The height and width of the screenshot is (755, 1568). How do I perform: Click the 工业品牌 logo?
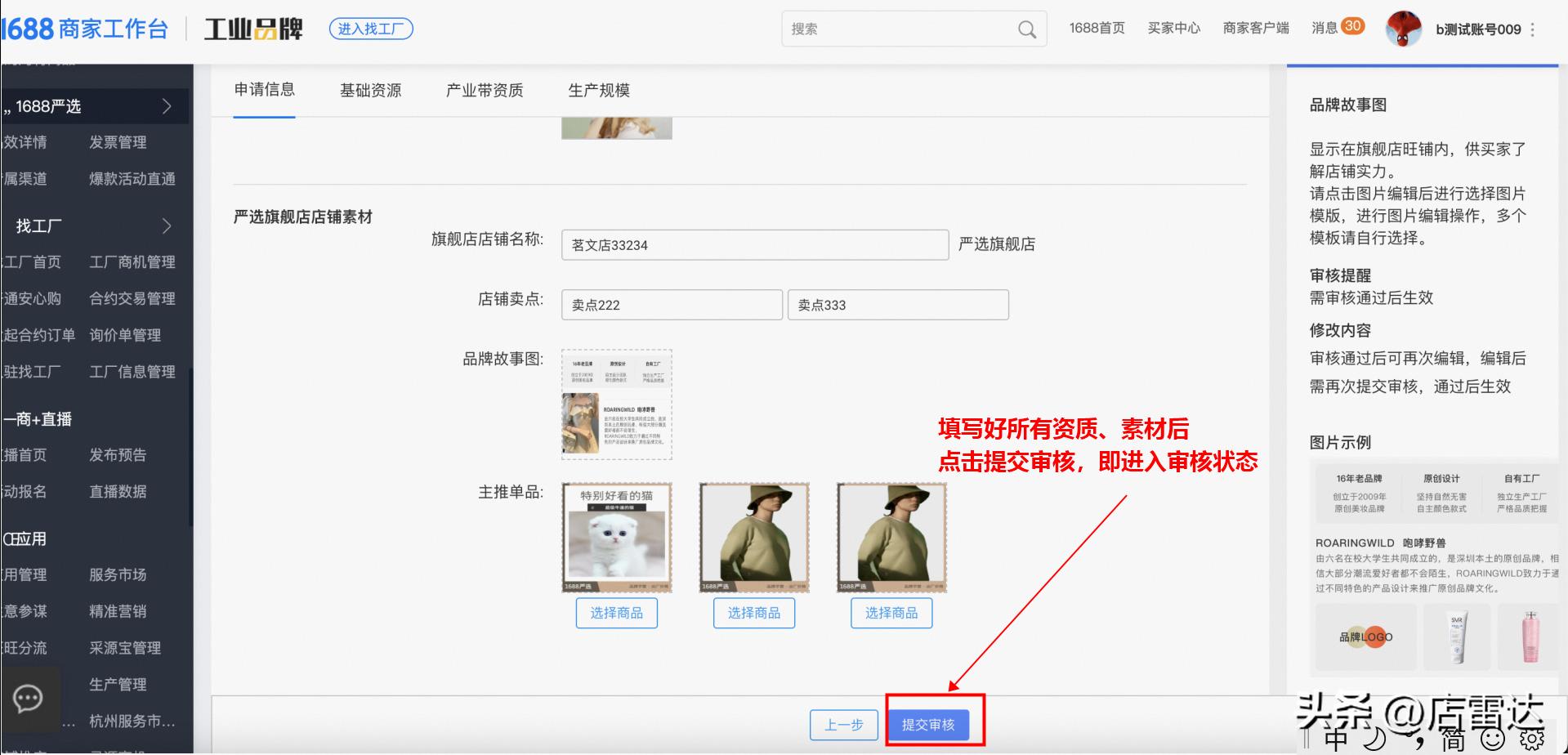pyautogui.click(x=253, y=27)
